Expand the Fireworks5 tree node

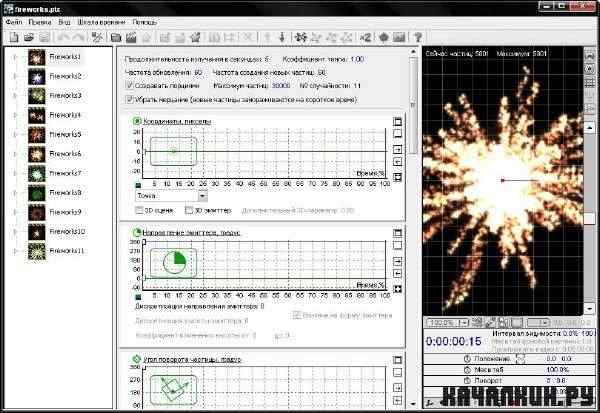[x=15, y=134]
